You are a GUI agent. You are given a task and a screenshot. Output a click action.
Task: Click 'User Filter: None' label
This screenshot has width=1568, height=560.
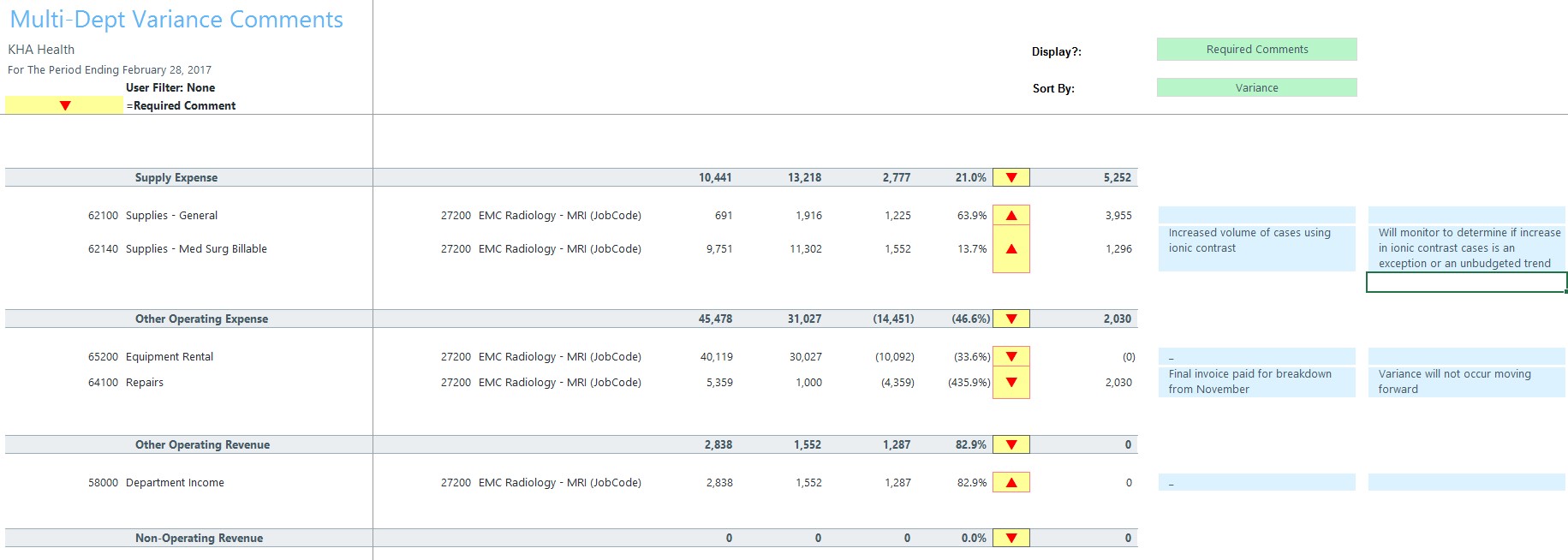(170, 87)
